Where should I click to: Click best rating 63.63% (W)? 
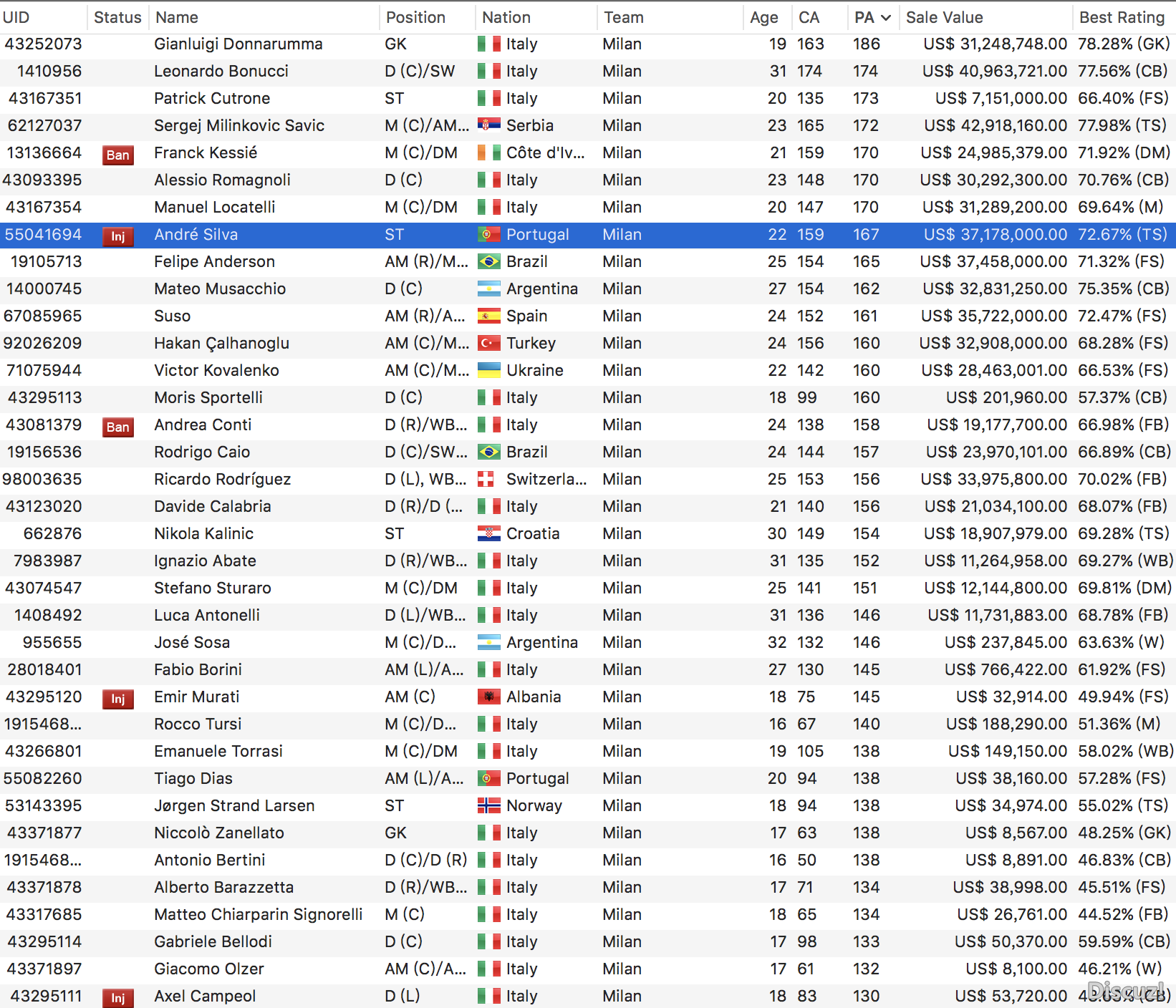point(1122,642)
